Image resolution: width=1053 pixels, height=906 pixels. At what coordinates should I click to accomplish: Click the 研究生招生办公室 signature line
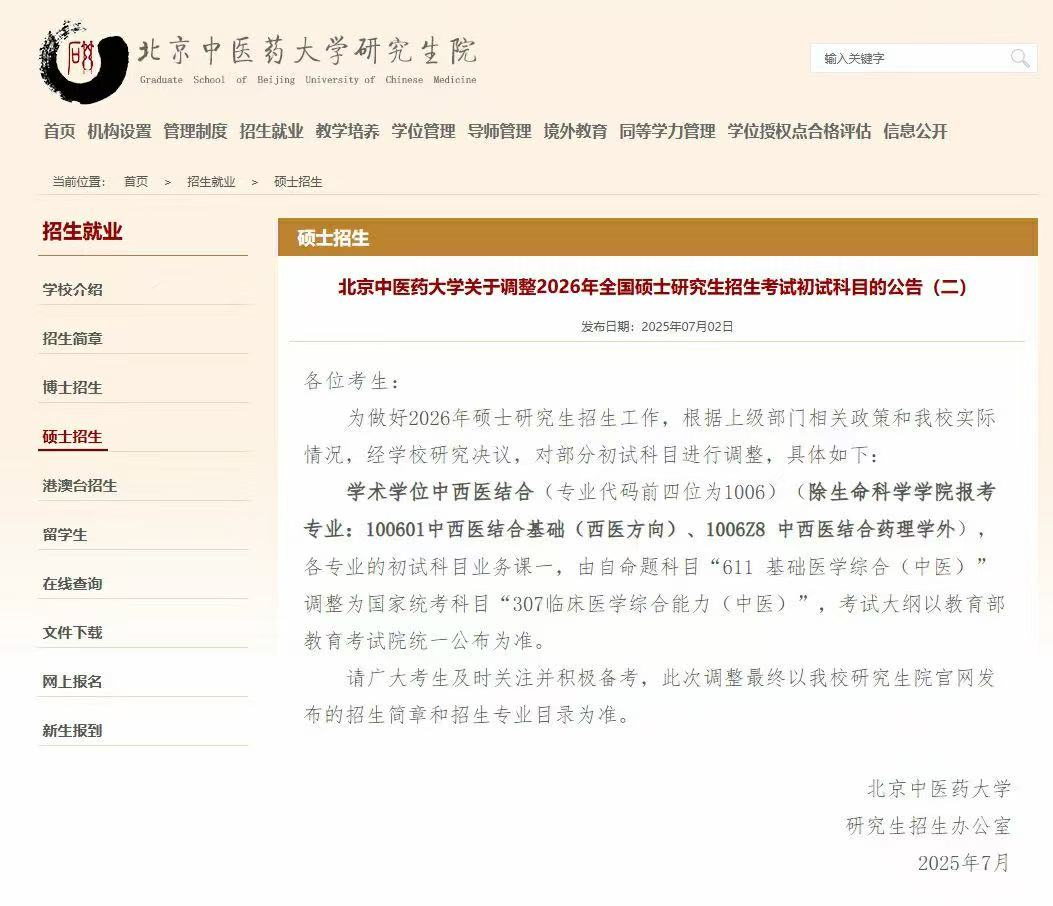(x=929, y=825)
